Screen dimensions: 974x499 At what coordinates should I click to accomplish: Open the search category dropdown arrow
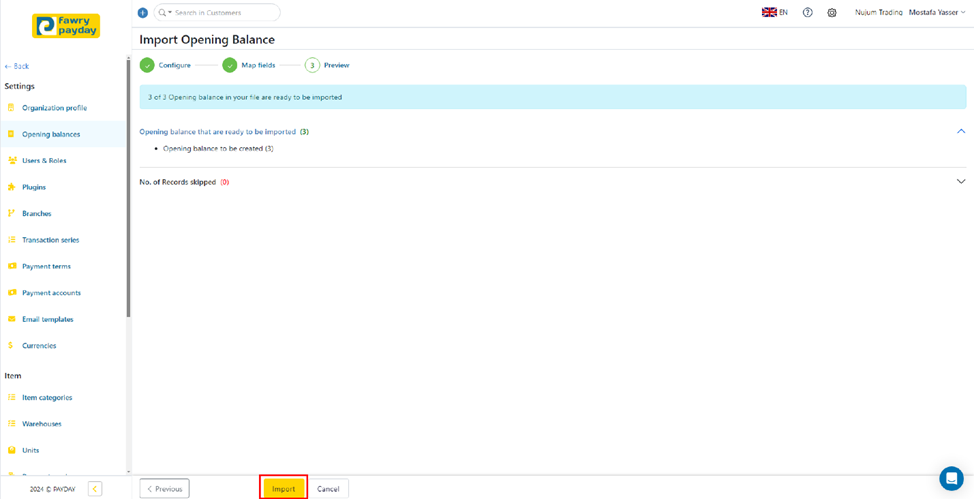click(170, 13)
